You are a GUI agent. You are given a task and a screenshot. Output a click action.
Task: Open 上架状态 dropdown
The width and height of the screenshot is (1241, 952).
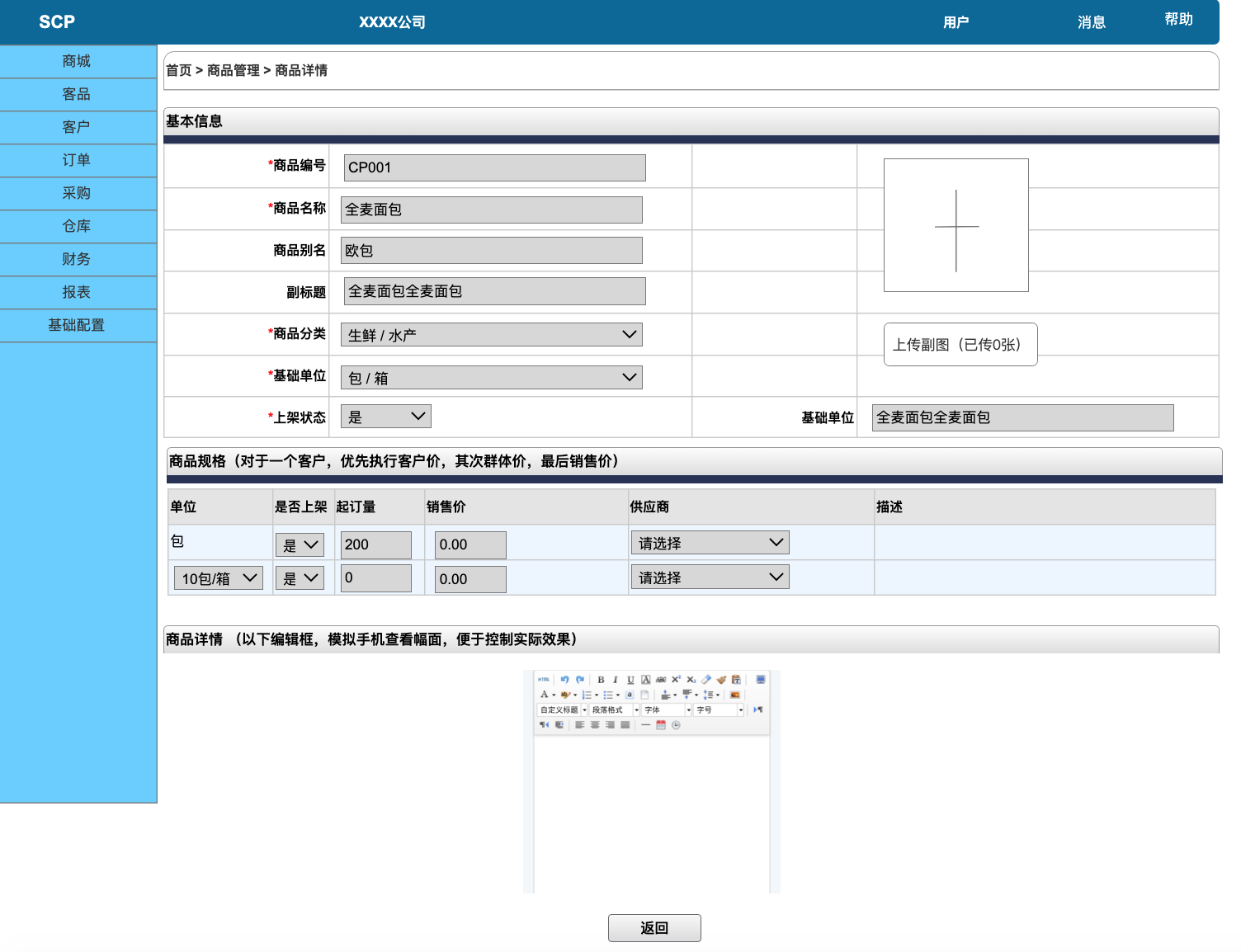point(386,417)
